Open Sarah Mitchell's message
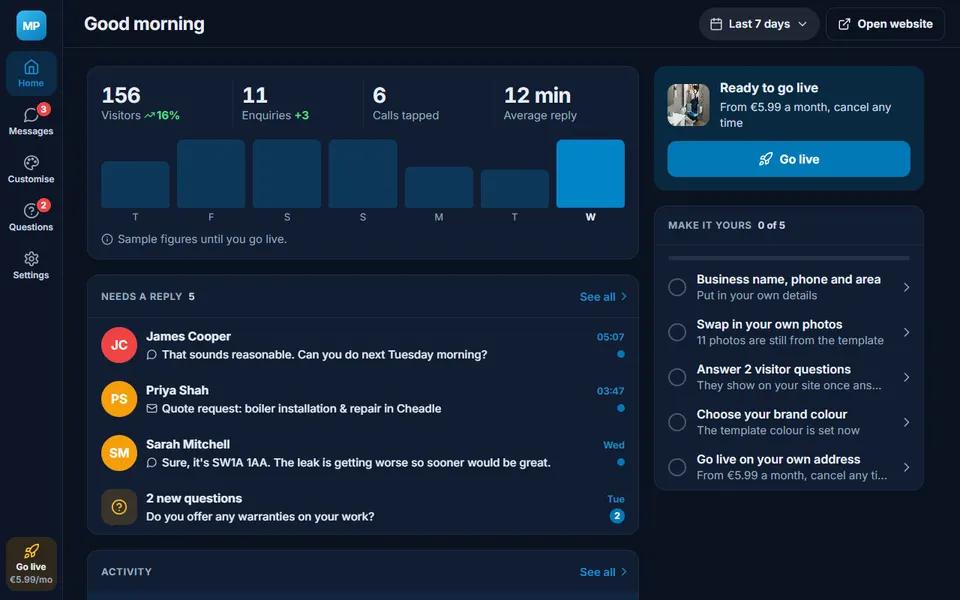This screenshot has height=600, width=960. tap(363, 453)
